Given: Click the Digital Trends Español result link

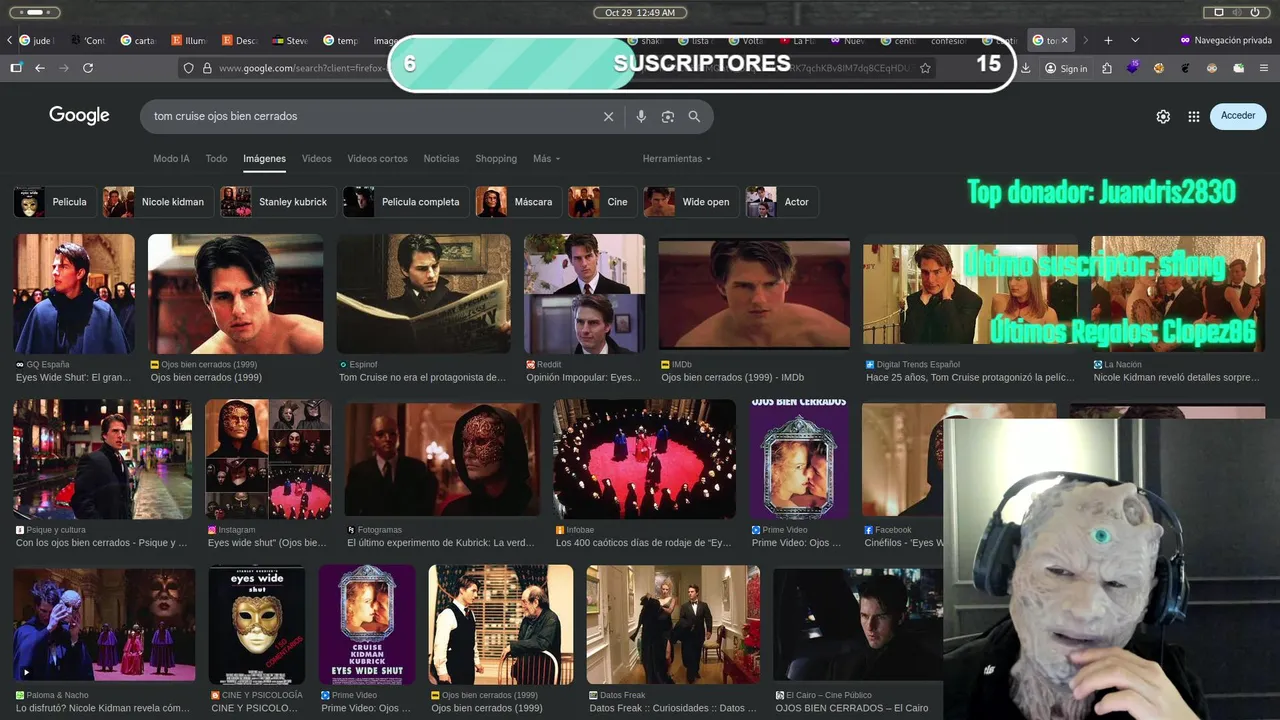Looking at the screenshot, I should pos(970,378).
